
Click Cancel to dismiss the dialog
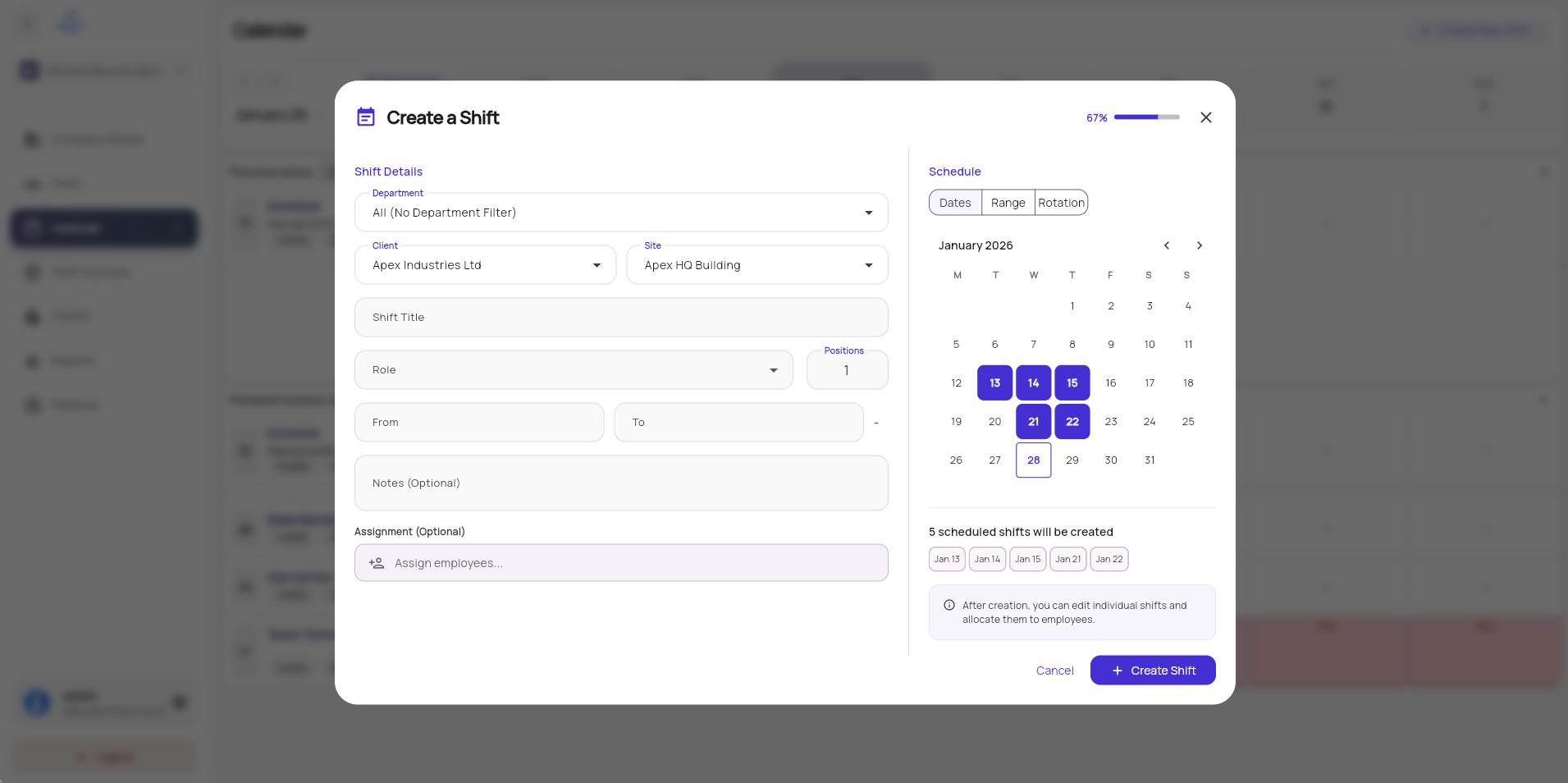pyautogui.click(x=1054, y=670)
